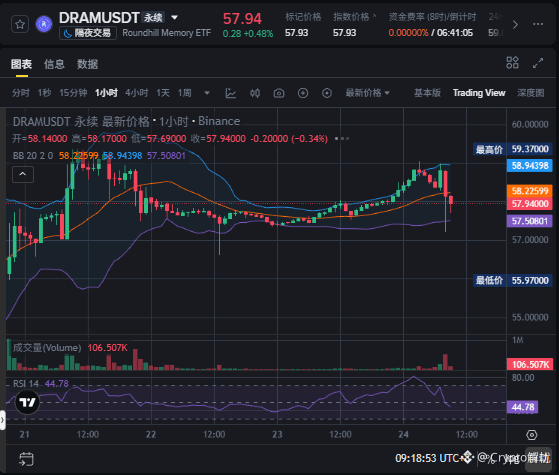Image resolution: width=559 pixels, height=475 pixels.
Task: Click the BB 20 2 0 indicator label
Action: (33, 156)
